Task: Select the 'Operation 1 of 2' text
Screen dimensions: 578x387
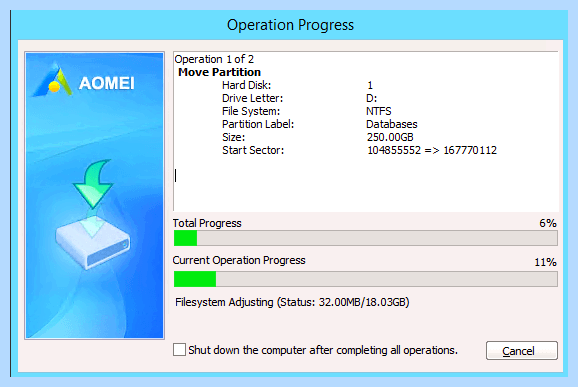Action: [x=214, y=59]
